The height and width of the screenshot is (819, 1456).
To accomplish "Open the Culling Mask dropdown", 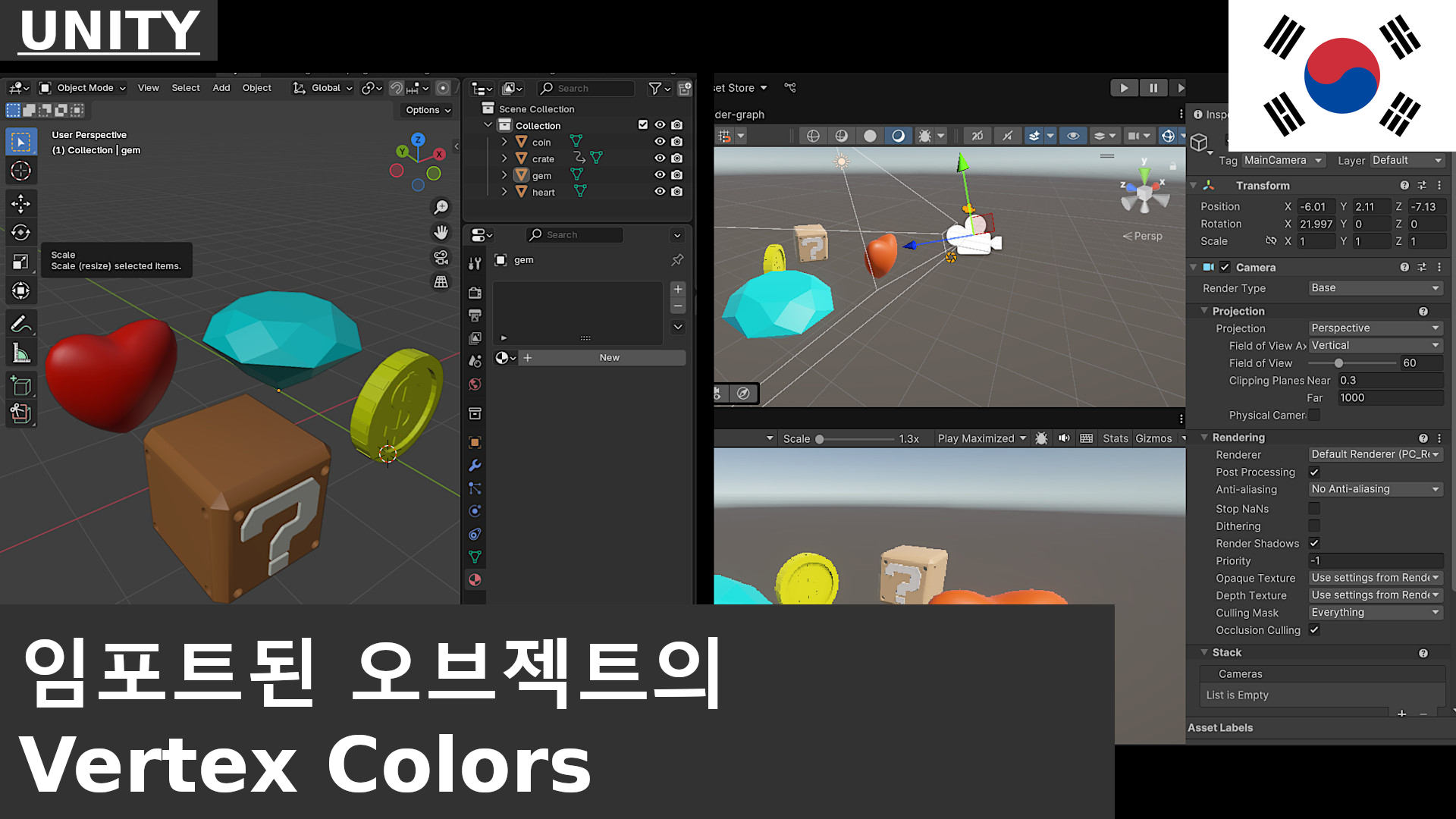I will [1376, 613].
